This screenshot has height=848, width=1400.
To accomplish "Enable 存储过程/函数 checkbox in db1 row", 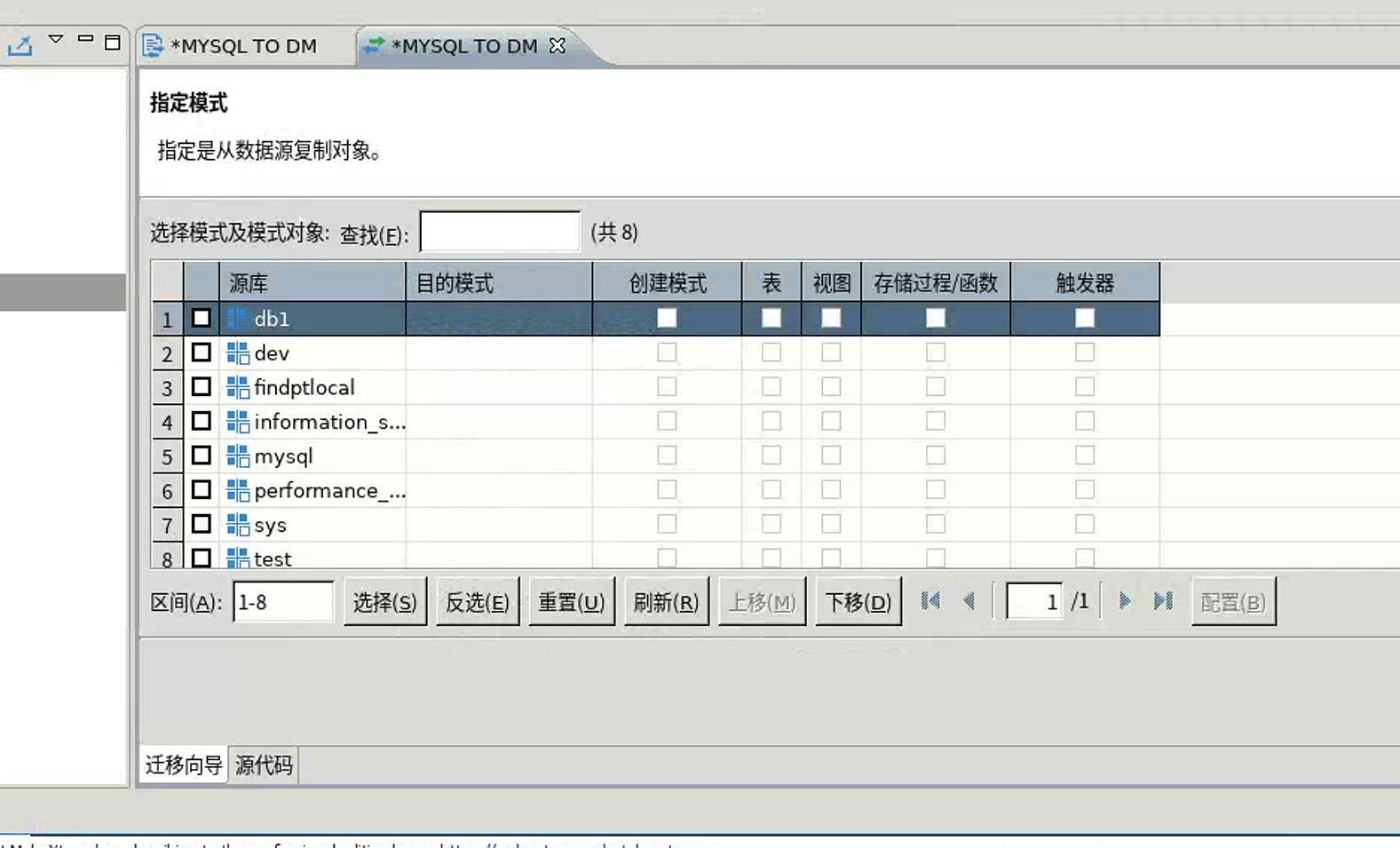I will click(936, 318).
